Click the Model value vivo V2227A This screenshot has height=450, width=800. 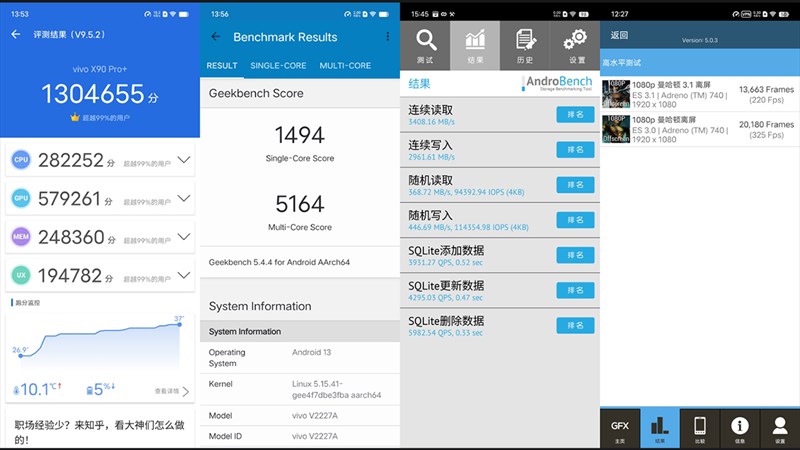(315, 415)
